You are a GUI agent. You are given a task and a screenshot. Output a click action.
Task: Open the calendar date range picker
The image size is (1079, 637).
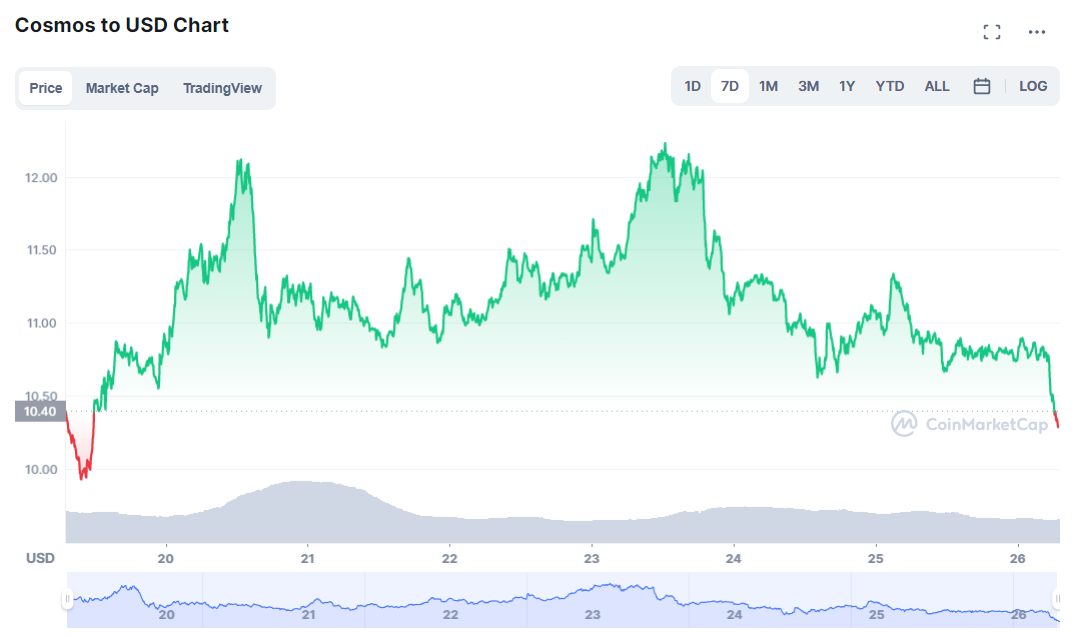[x=982, y=86]
